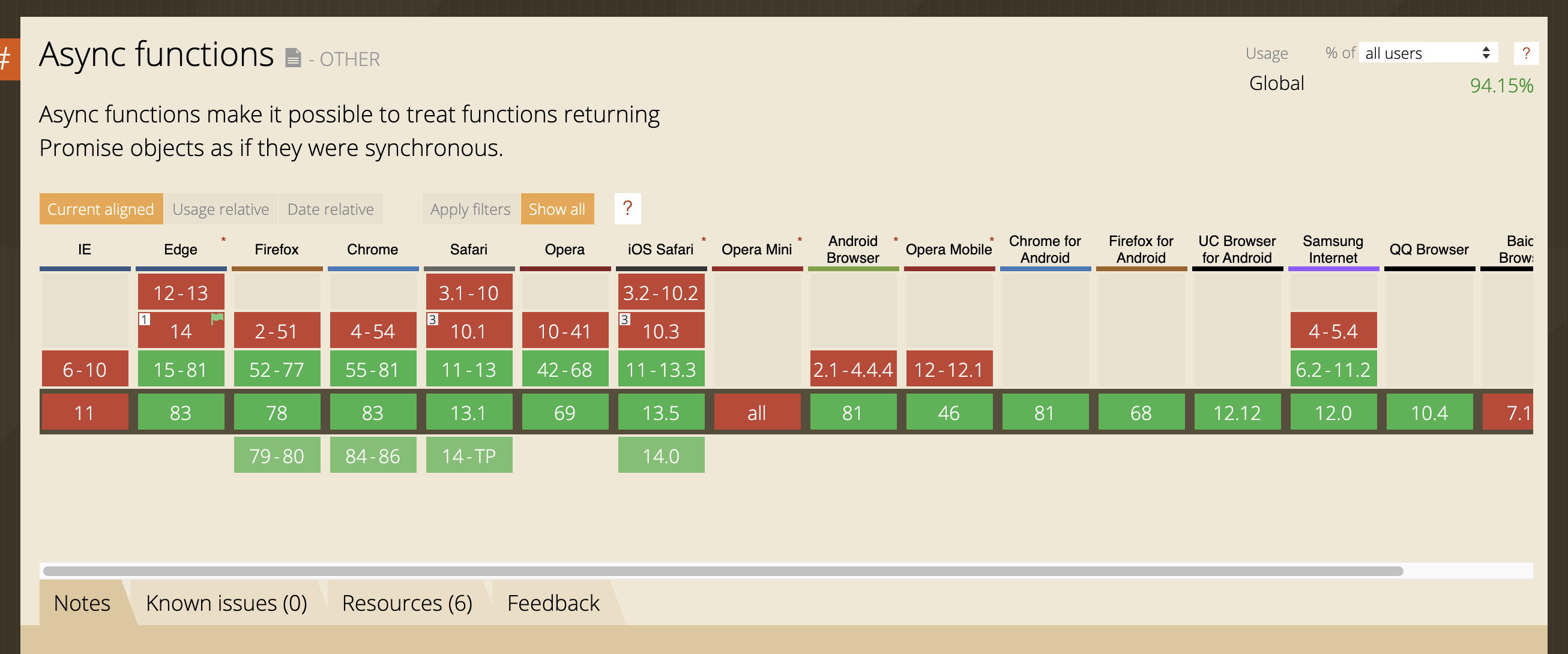The width and height of the screenshot is (1568, 654).
Task: Click the Apply filters button
Action: pos(471,209)
